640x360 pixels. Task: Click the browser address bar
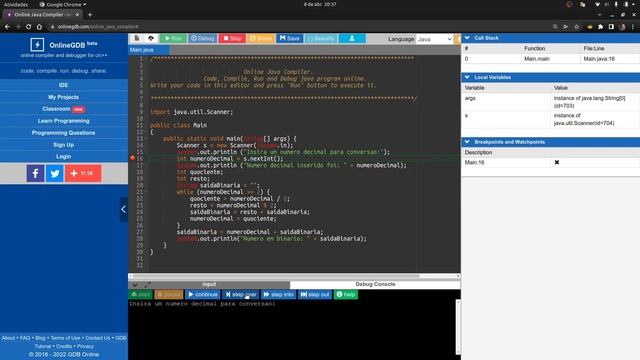[x=298, y=27]
